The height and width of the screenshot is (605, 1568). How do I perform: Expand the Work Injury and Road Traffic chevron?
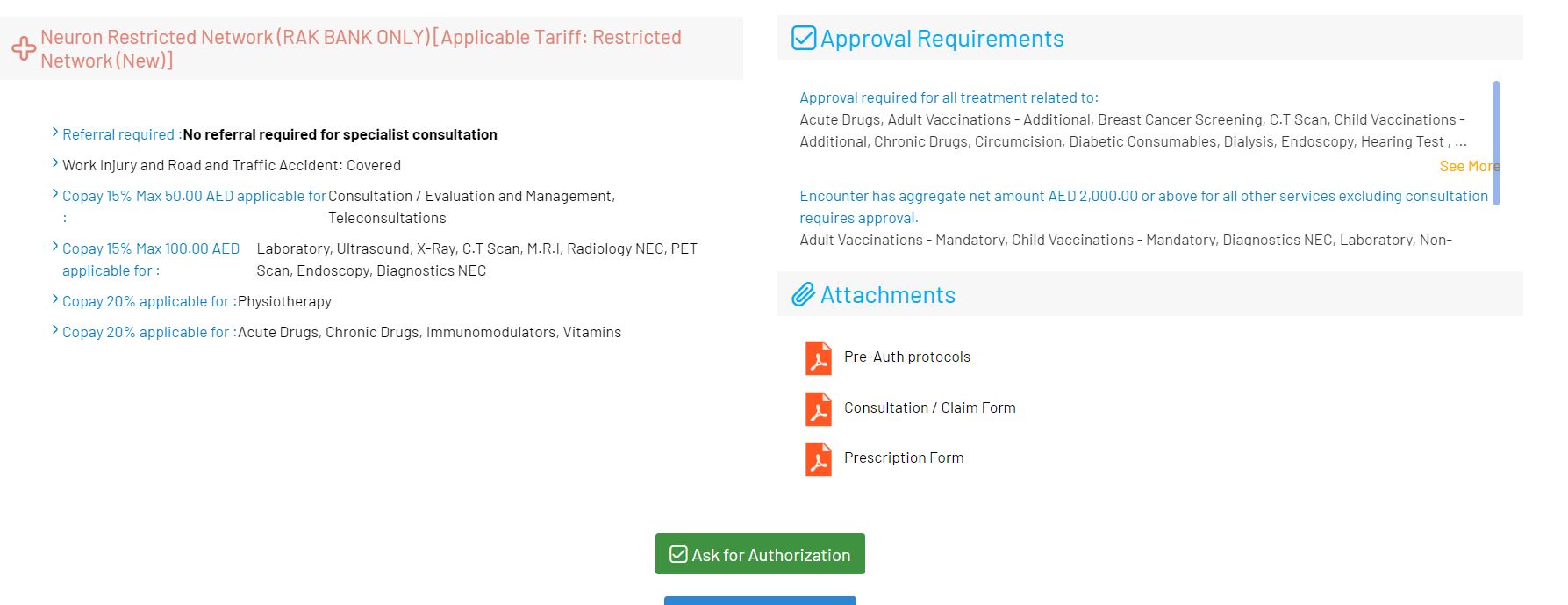coord(55,163)
